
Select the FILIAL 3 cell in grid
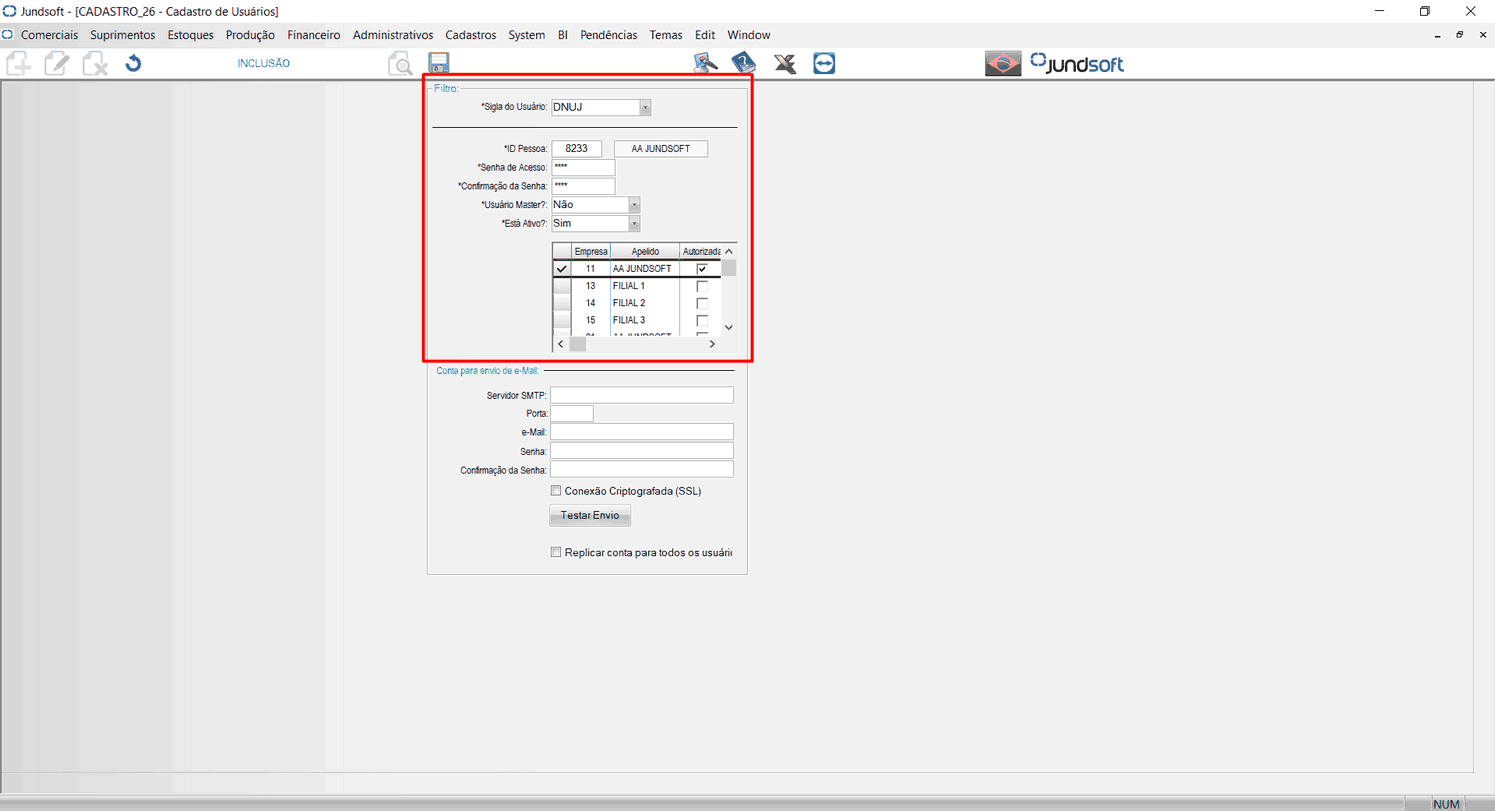pos(645,320)
